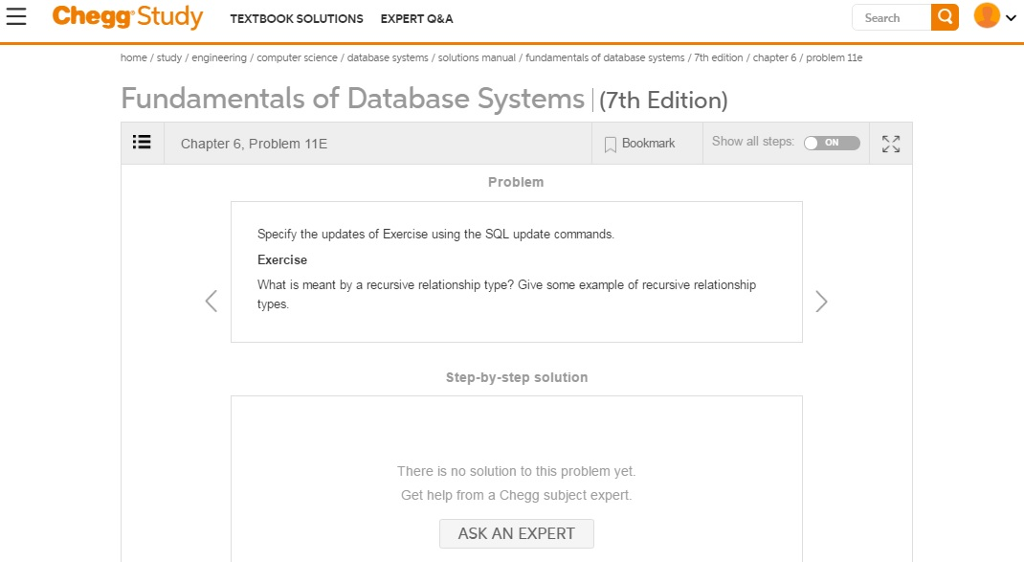1024x562 pixels.
Task: Click the problem 11e breadcrumb
Action: click(x=834, y=57)
